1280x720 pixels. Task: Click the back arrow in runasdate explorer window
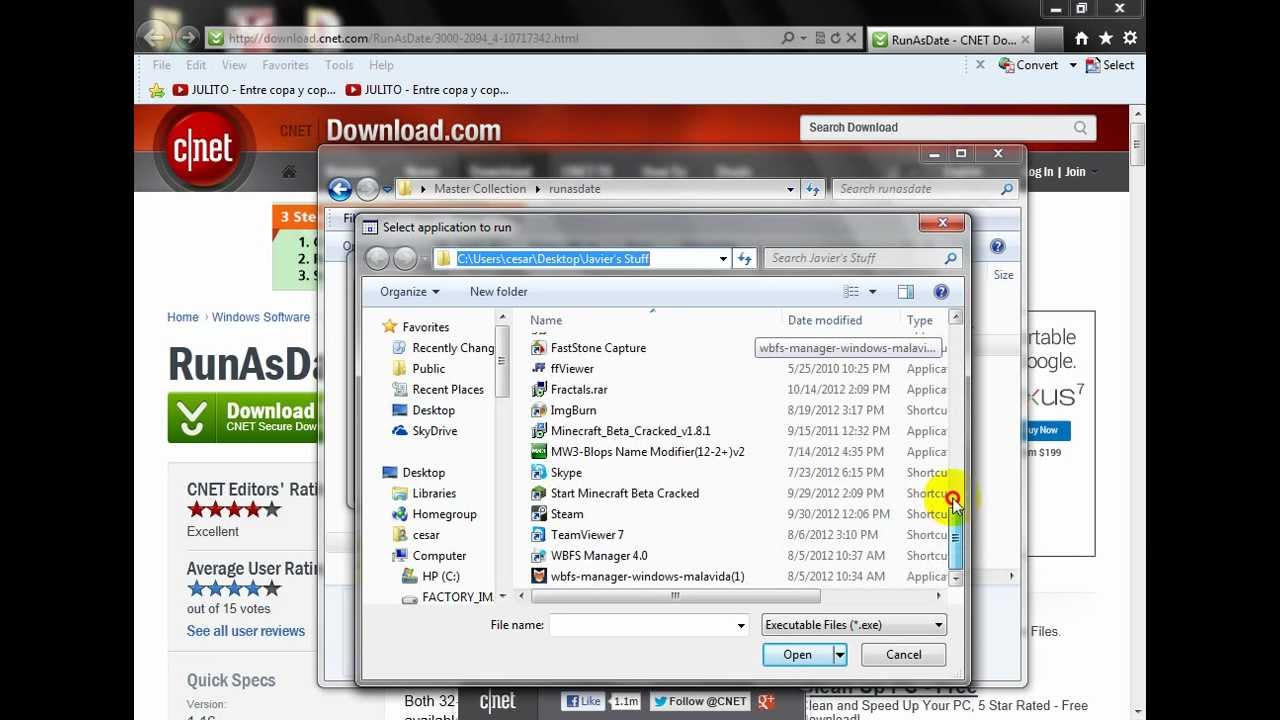coord(339,189)
